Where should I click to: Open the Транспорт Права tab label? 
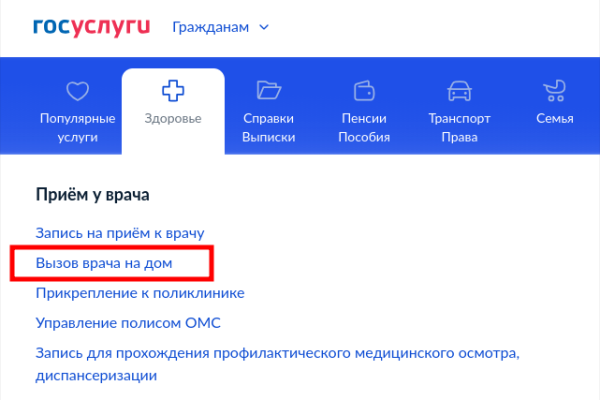460,128
